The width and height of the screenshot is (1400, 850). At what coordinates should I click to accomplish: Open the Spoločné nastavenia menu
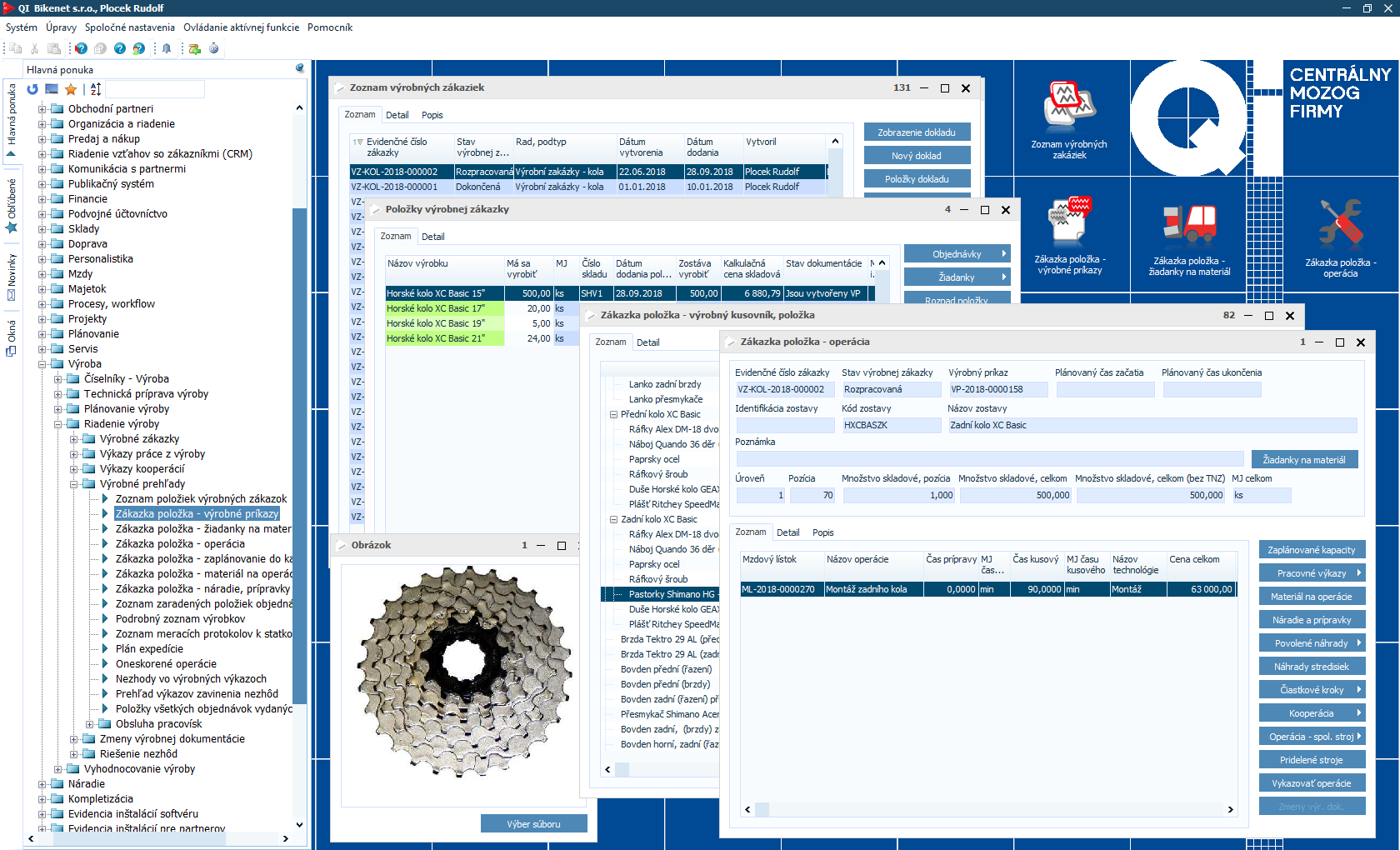coord(129,27)
